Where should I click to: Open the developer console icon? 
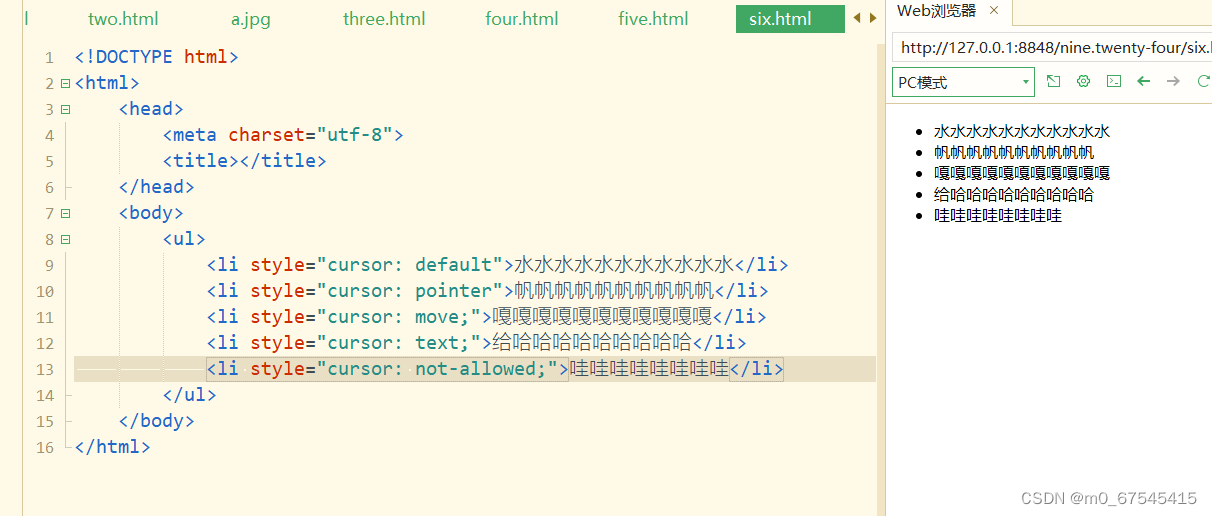(x=1113, y=82)
